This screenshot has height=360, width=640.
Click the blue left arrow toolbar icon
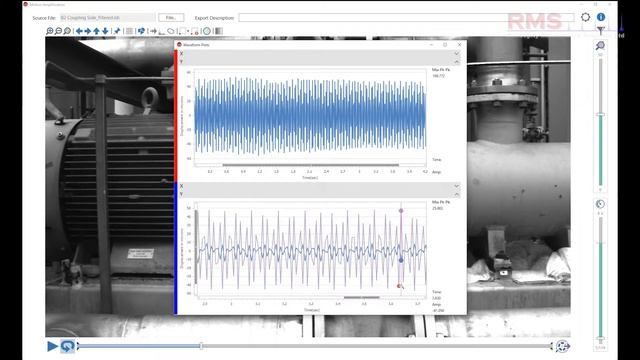pyautogui.click(x=79, y=31)
